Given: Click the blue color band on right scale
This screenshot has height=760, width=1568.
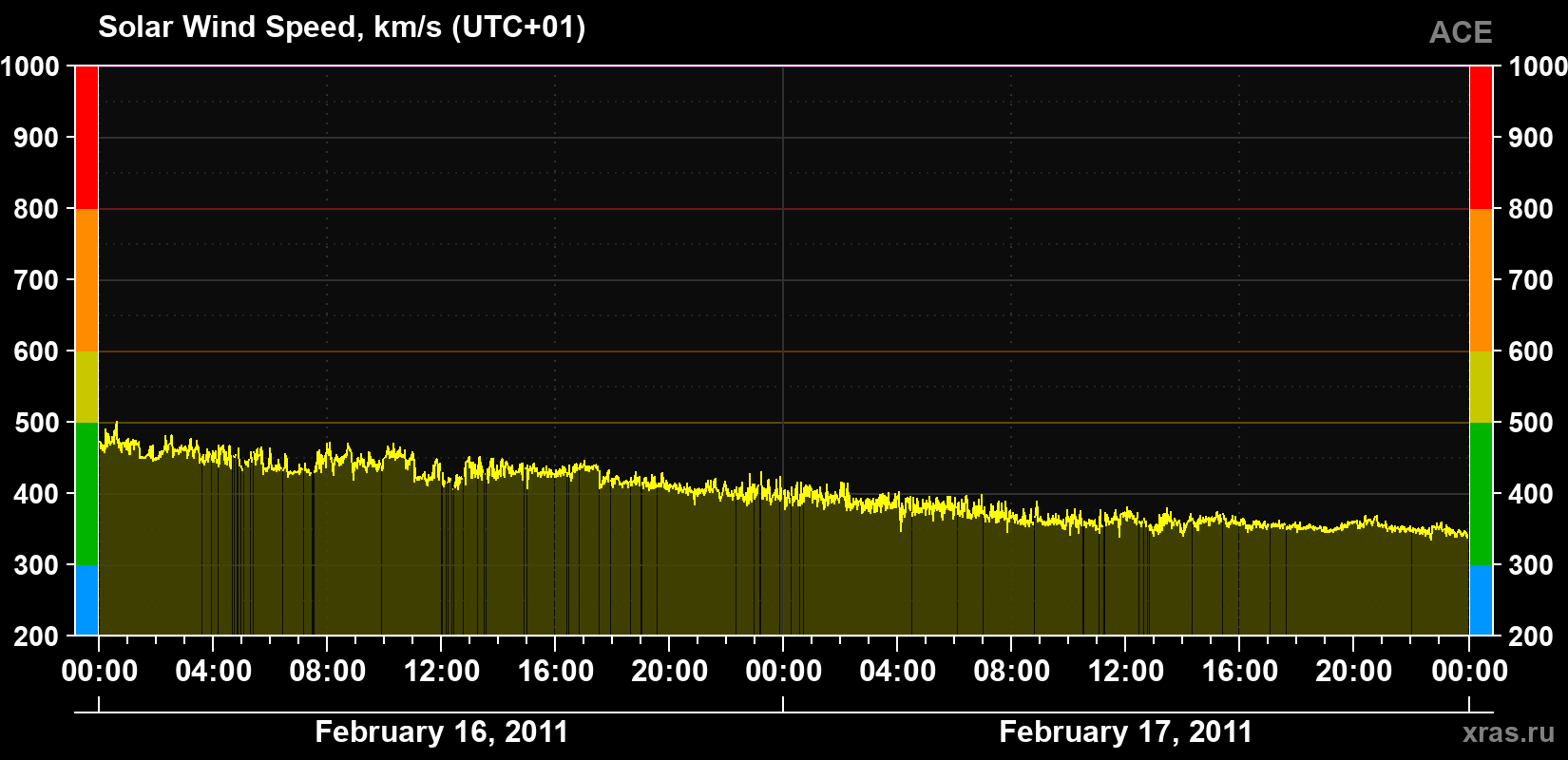Looking at the screenshot, I should (x=1481, y=600).
